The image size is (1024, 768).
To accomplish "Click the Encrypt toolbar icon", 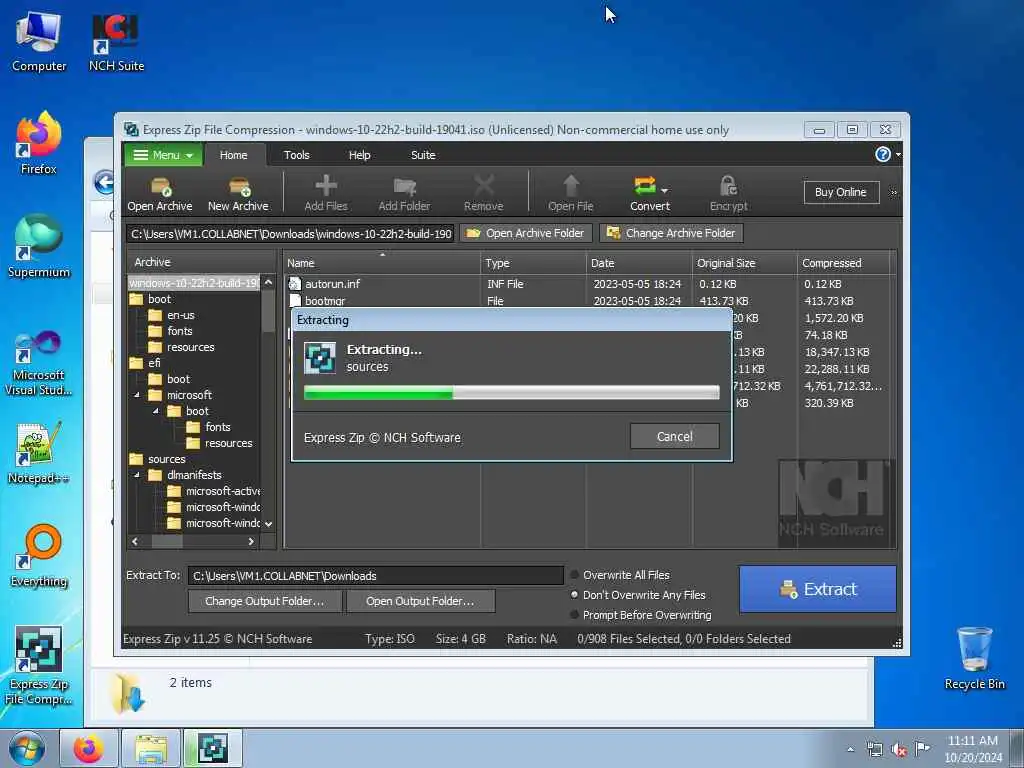I will [728, 193].
